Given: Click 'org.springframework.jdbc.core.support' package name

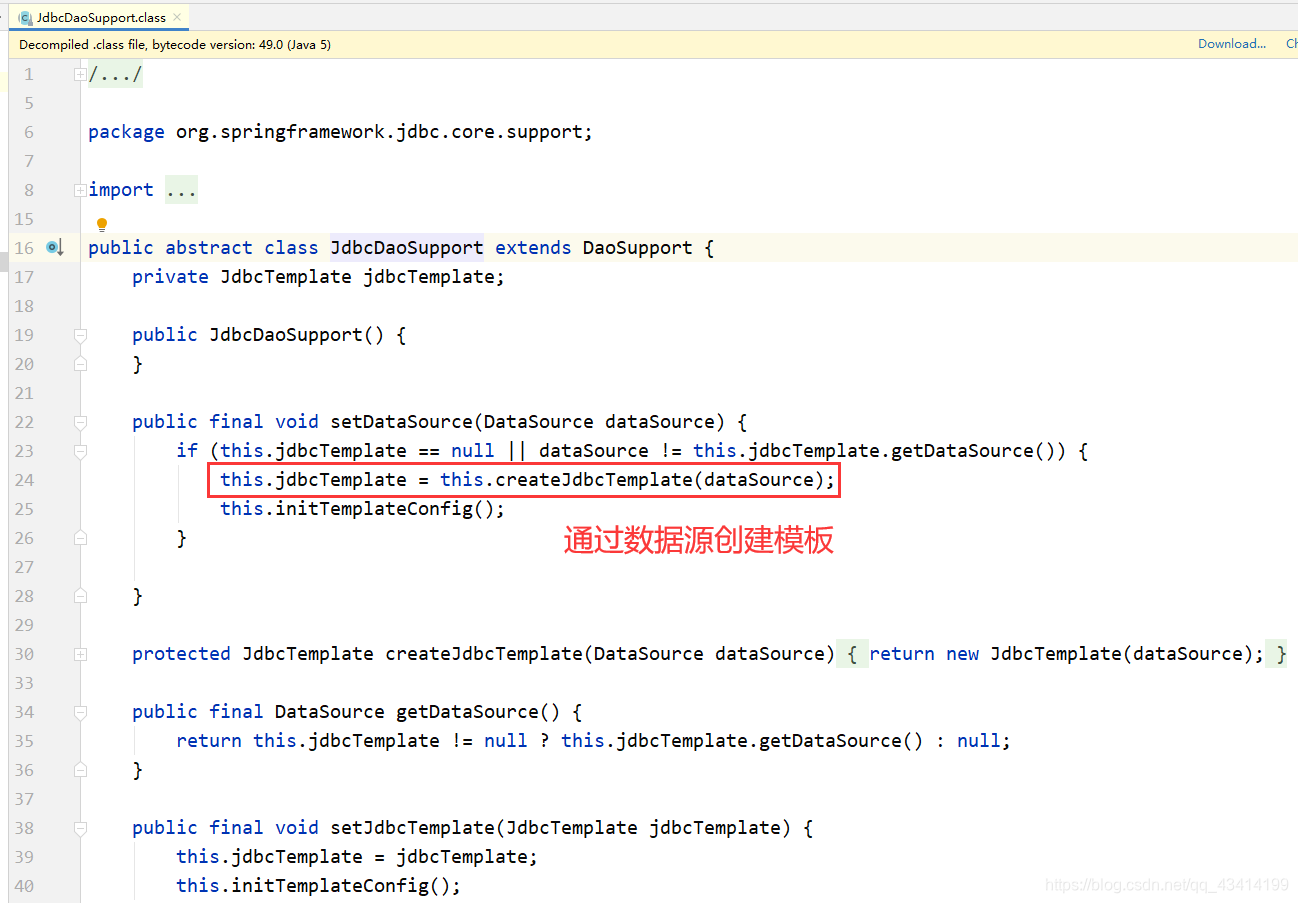Looking at the screenshot, I should pyautogui.click(x=380, y=132).
